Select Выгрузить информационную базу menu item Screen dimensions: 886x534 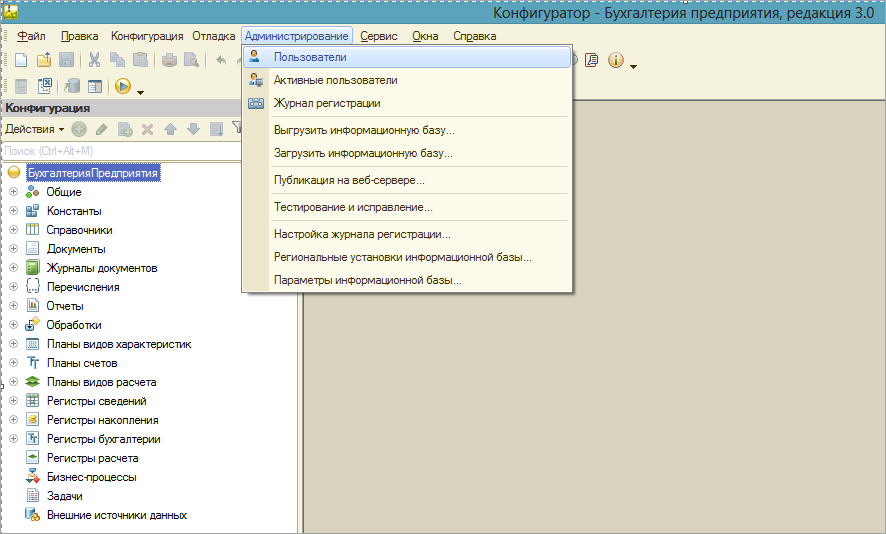point(364,130)
